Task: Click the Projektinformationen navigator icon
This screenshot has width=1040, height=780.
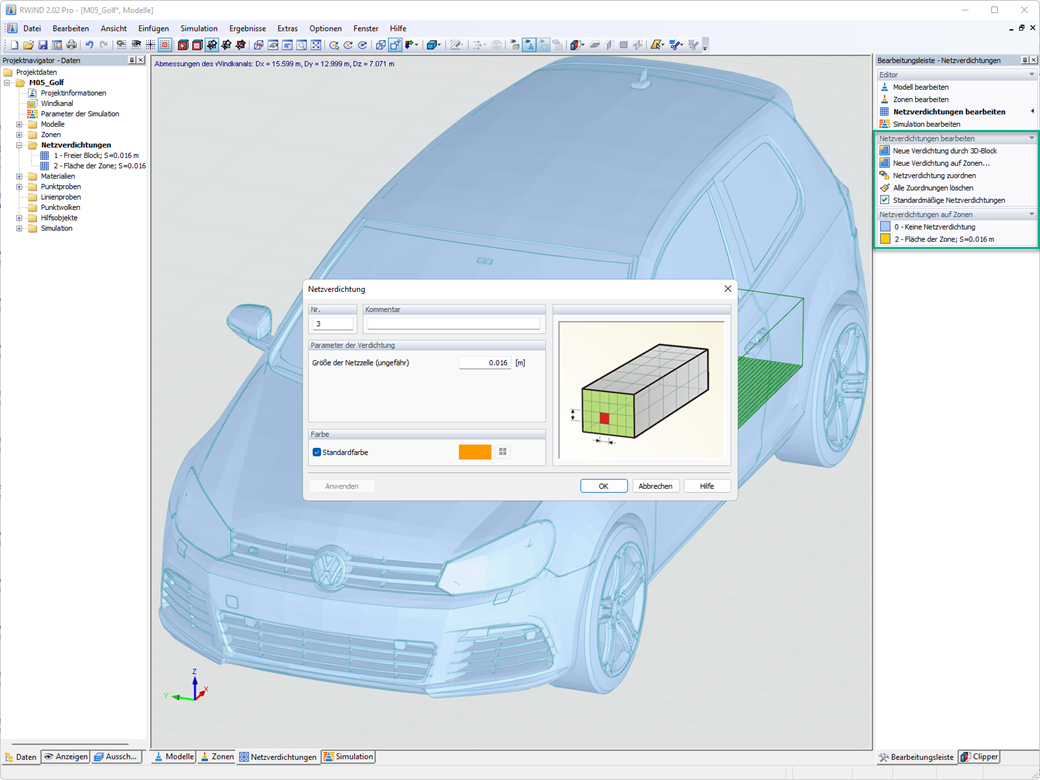Action: click(x=32, y=93)
